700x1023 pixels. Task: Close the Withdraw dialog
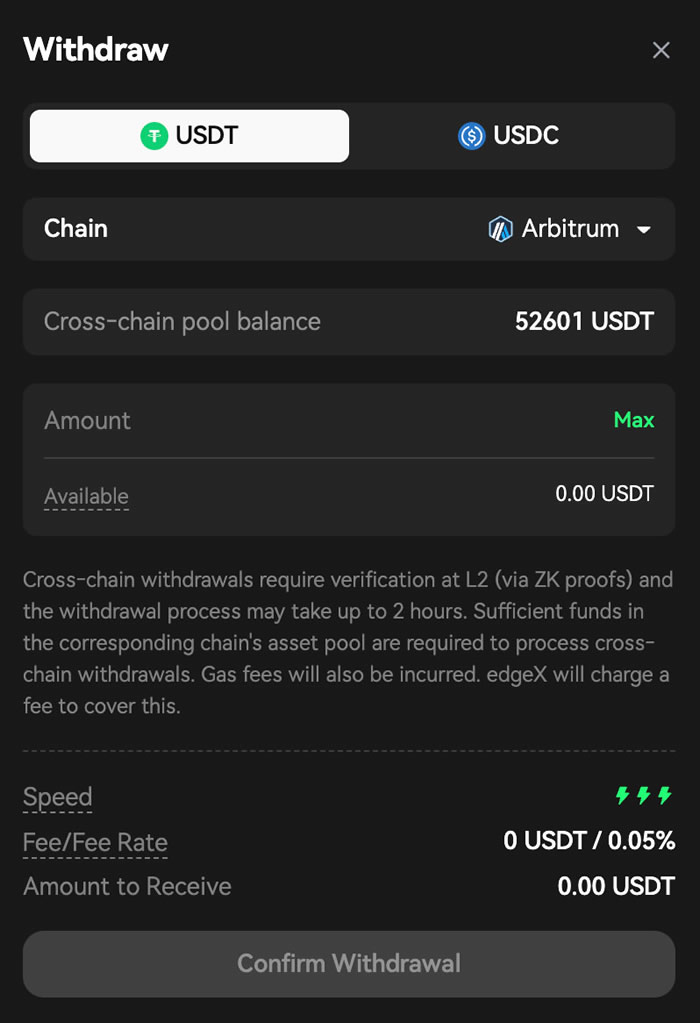coord(661,50)
